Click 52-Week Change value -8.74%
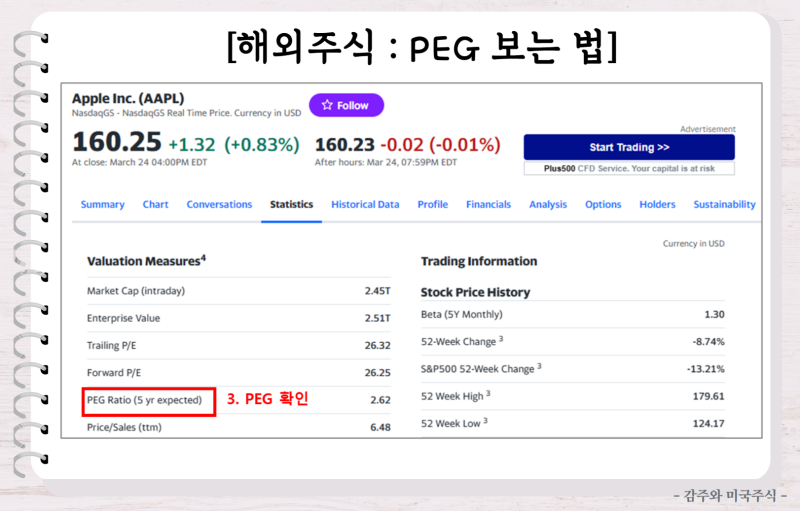Screen dimensions: 800x511 point(709,342)
